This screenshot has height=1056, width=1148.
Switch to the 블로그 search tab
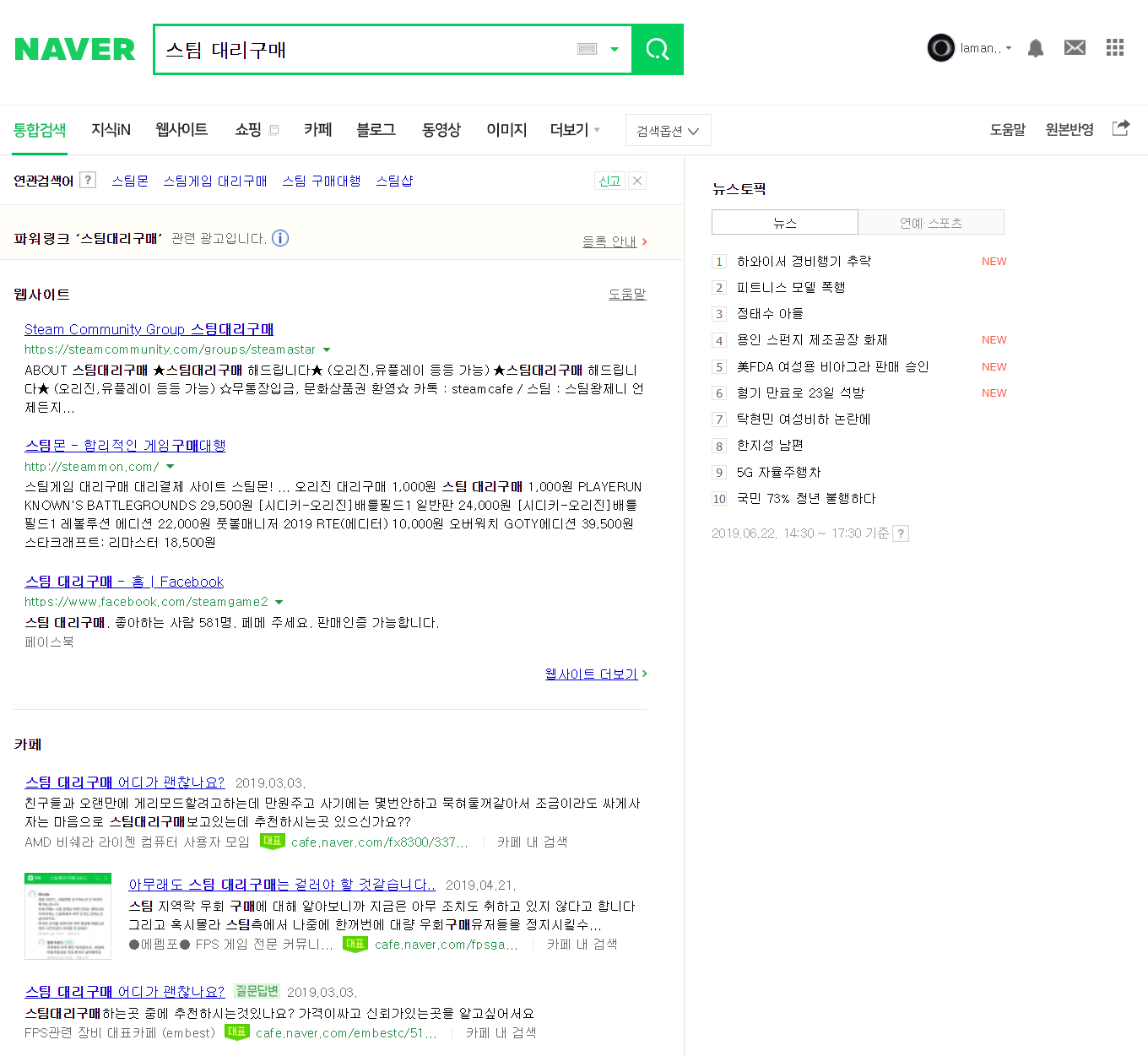point(376,130)
